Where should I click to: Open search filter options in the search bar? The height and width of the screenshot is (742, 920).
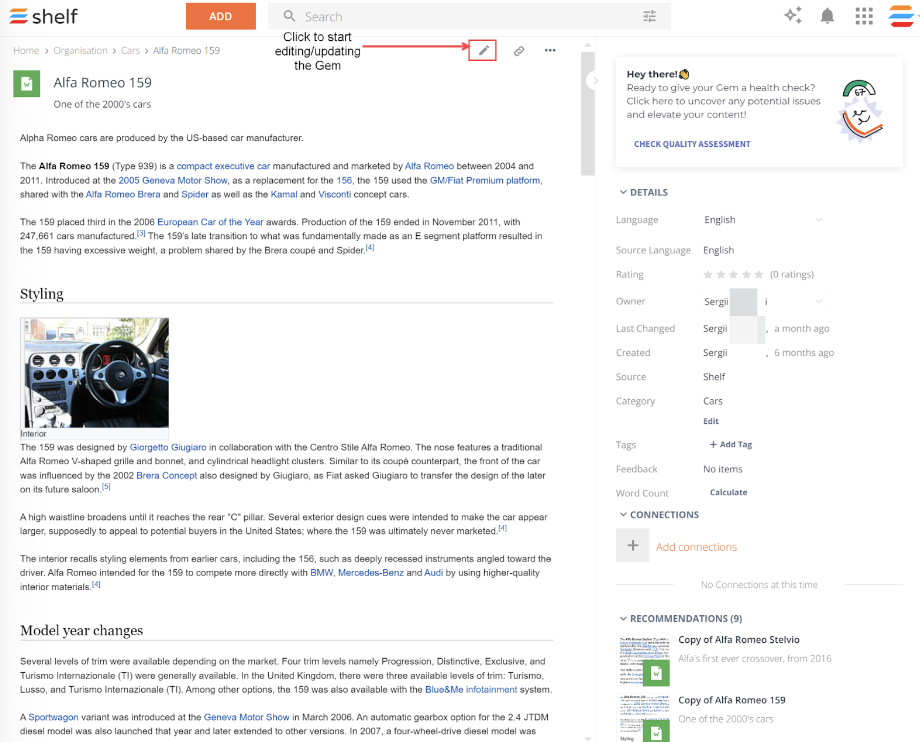(649, 16)
